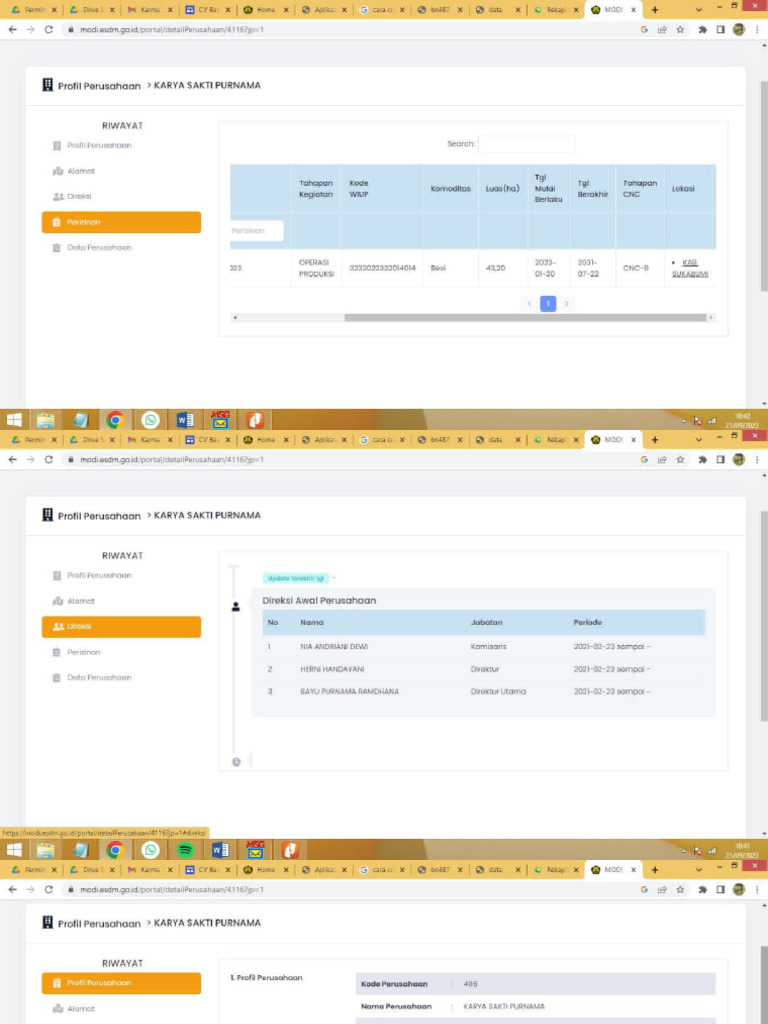Select the highlighted Perizinan sidebar item
Image resolution: width=768 pixels, height=1024 pixels.
(x=121, y=222)
